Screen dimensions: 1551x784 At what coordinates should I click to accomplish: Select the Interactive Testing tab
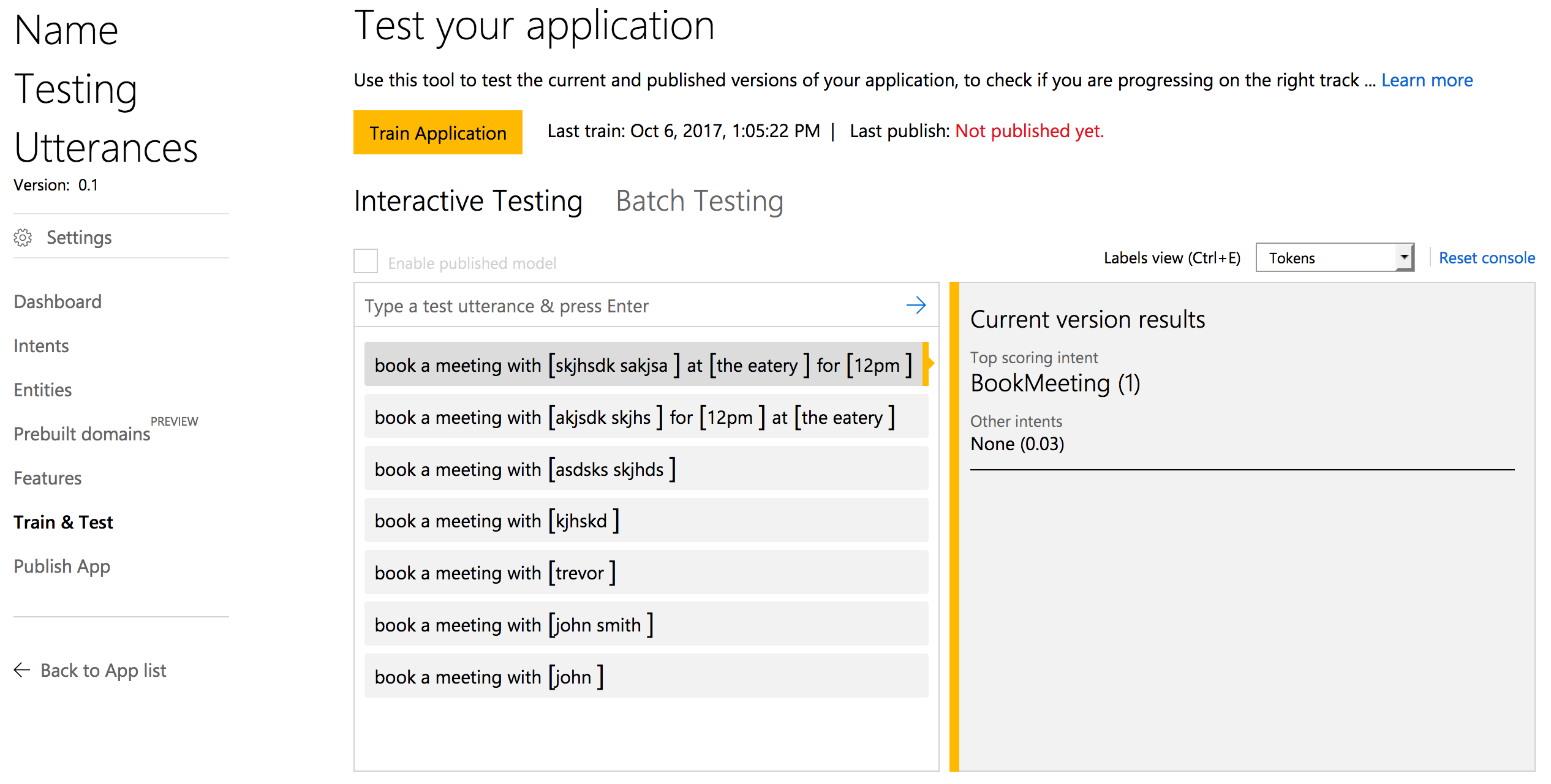click(x=467, y=201)
